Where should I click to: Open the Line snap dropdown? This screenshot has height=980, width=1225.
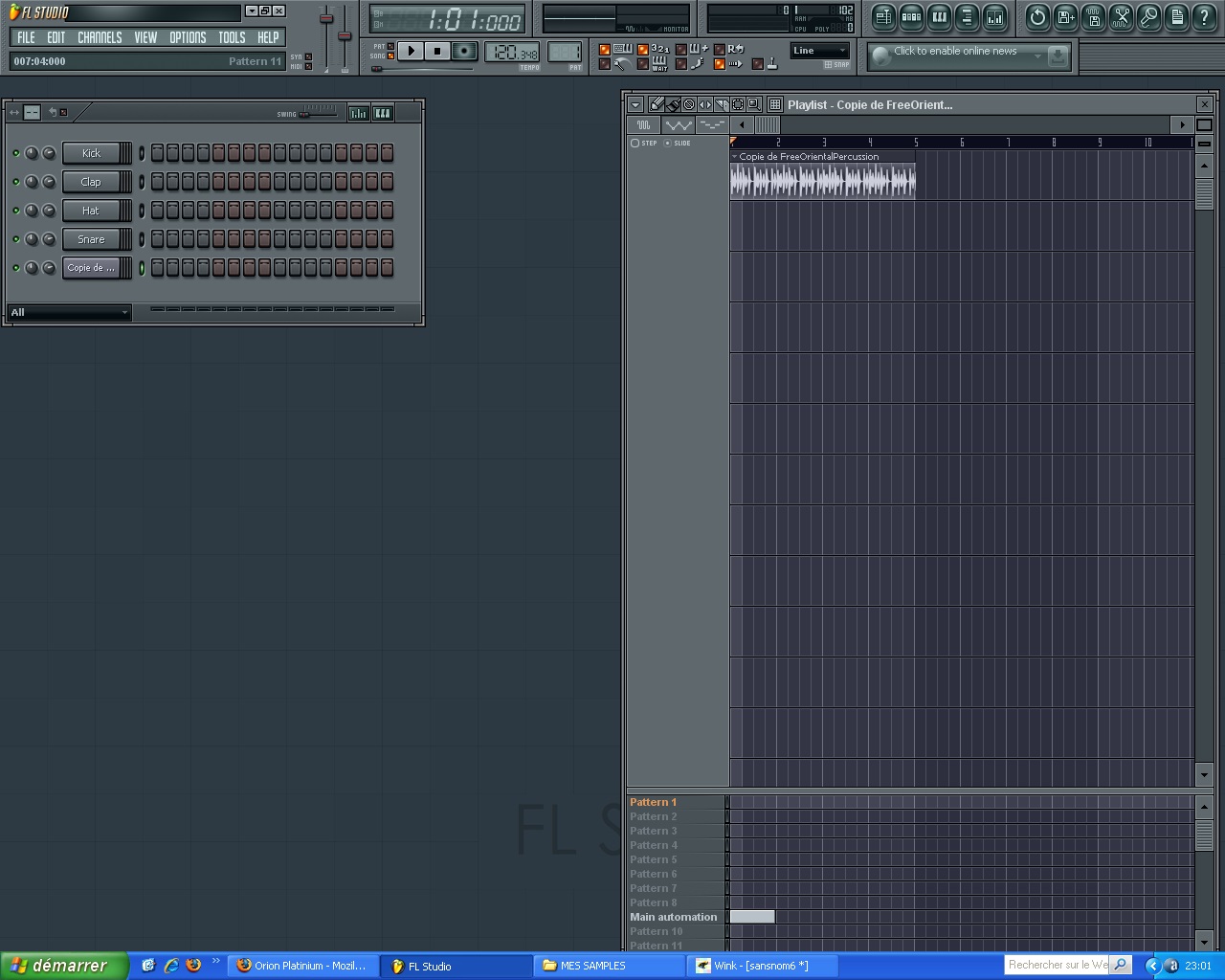(x=820, y=51)
